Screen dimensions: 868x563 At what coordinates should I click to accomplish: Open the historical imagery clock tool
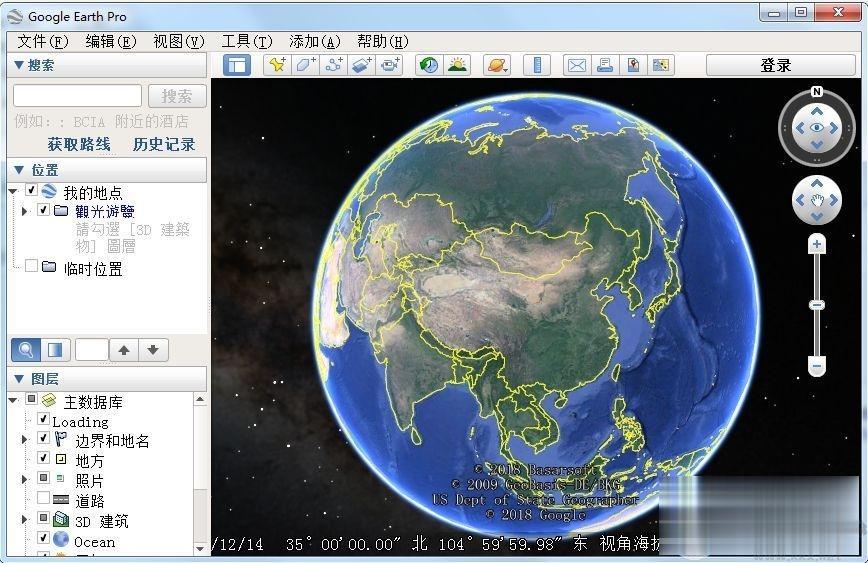tap(428, 65)
